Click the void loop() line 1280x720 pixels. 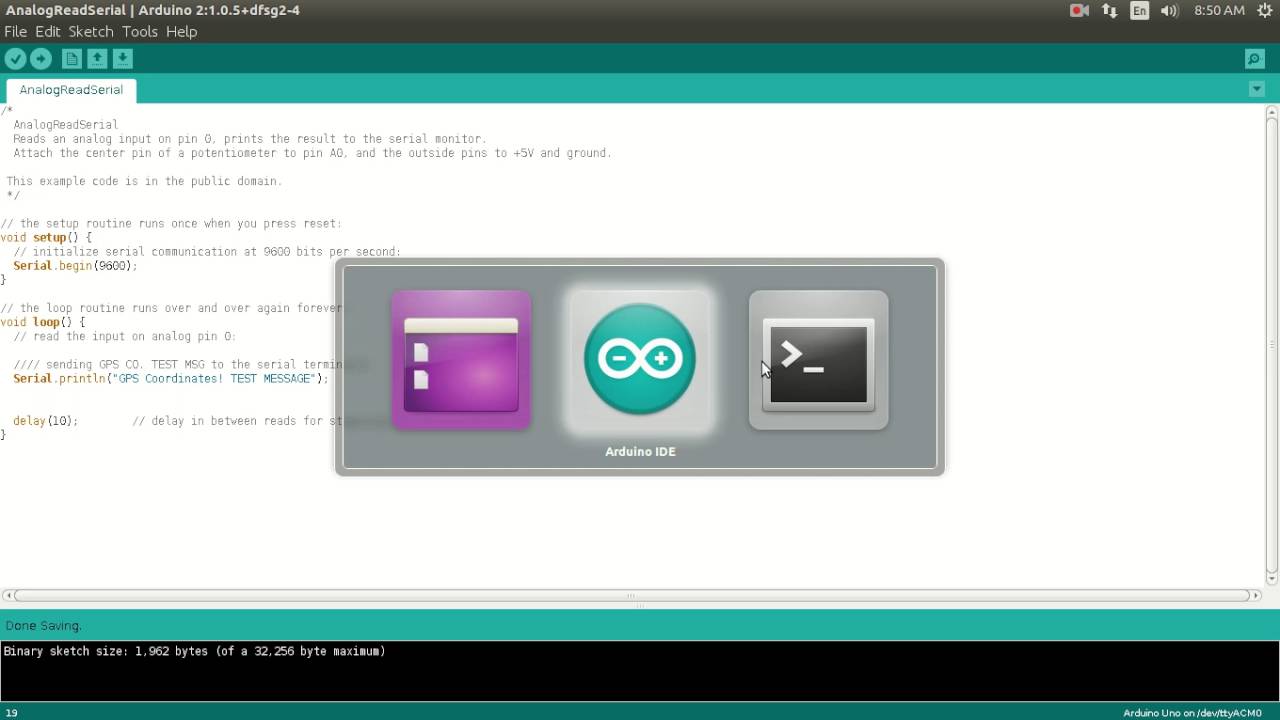[43, 323]
